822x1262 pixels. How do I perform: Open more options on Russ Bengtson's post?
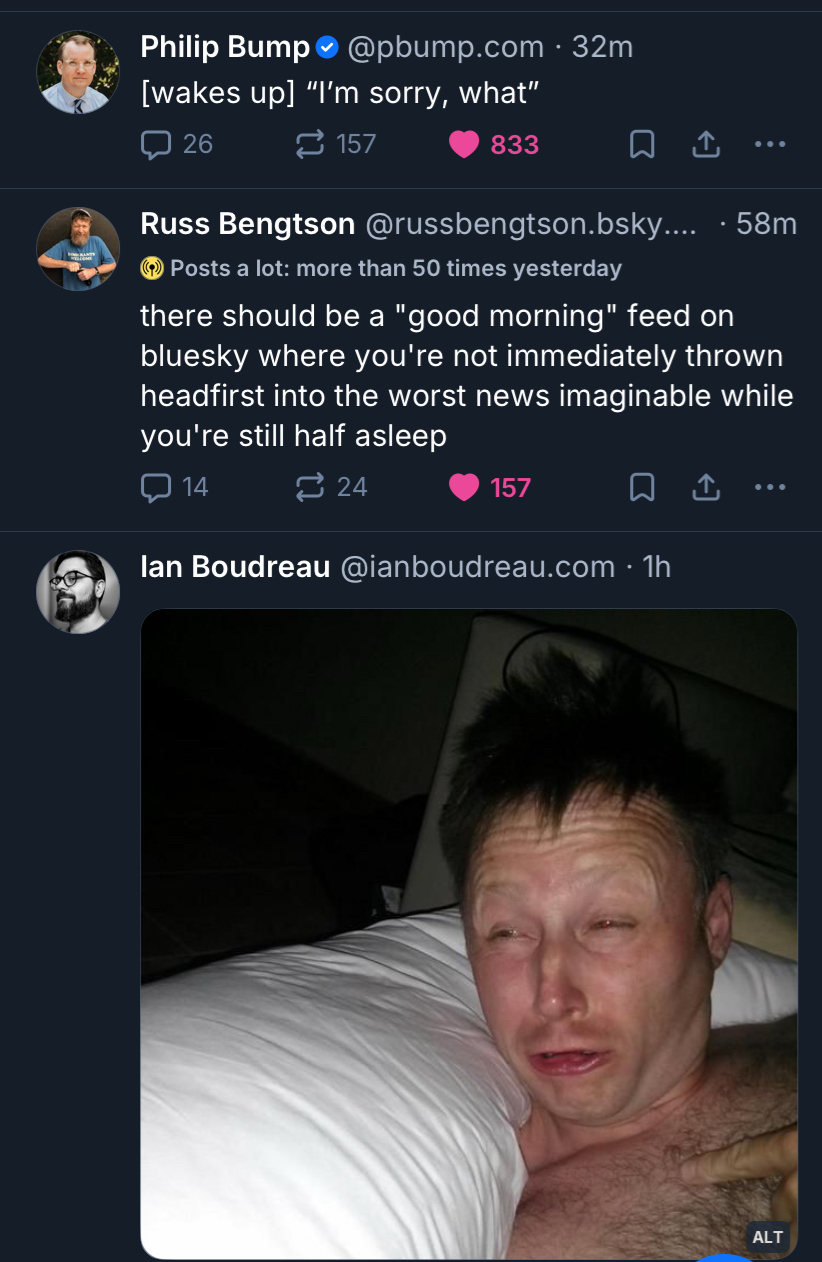coord(770,487)
